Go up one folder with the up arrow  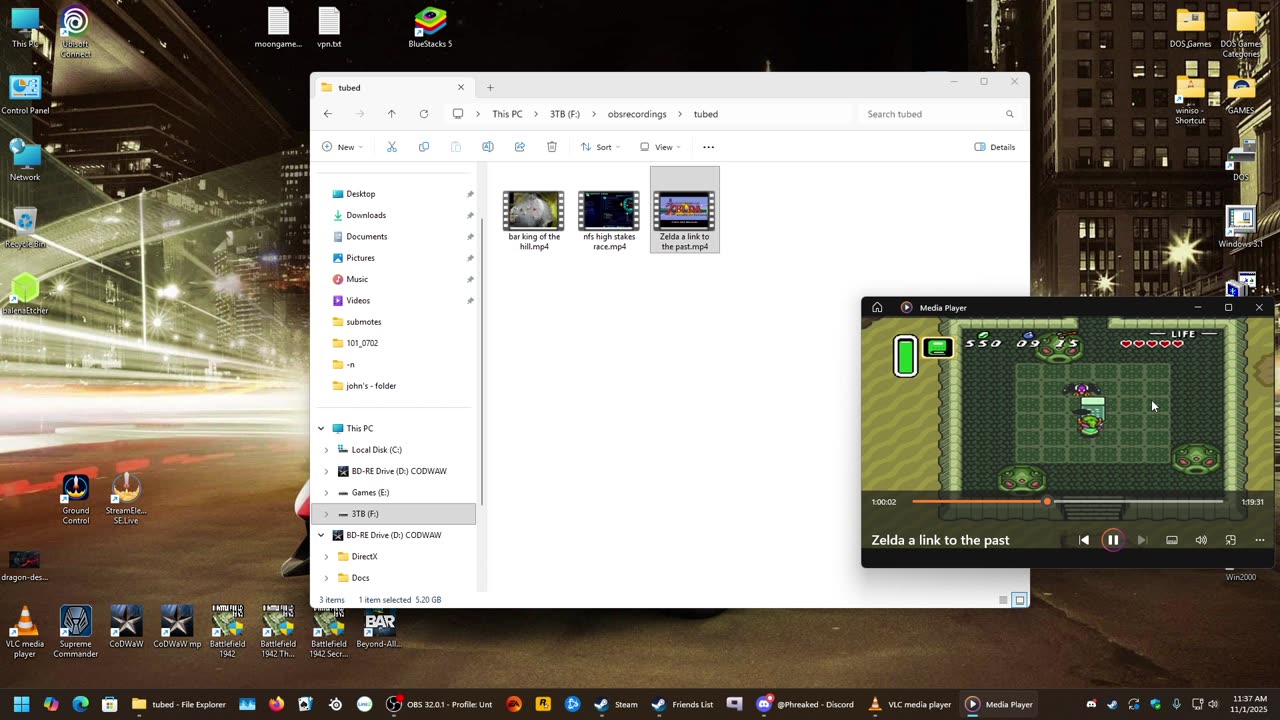[x=391, y=114]
